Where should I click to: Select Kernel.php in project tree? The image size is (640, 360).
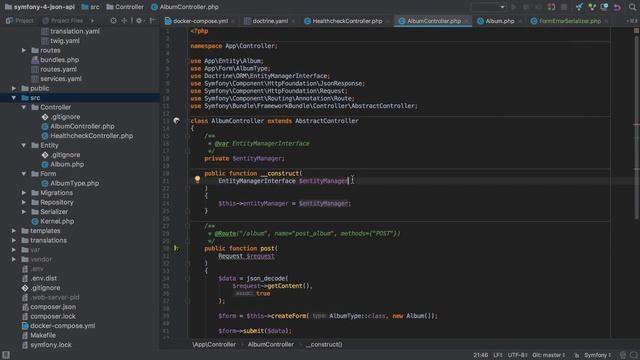(57, 221)
